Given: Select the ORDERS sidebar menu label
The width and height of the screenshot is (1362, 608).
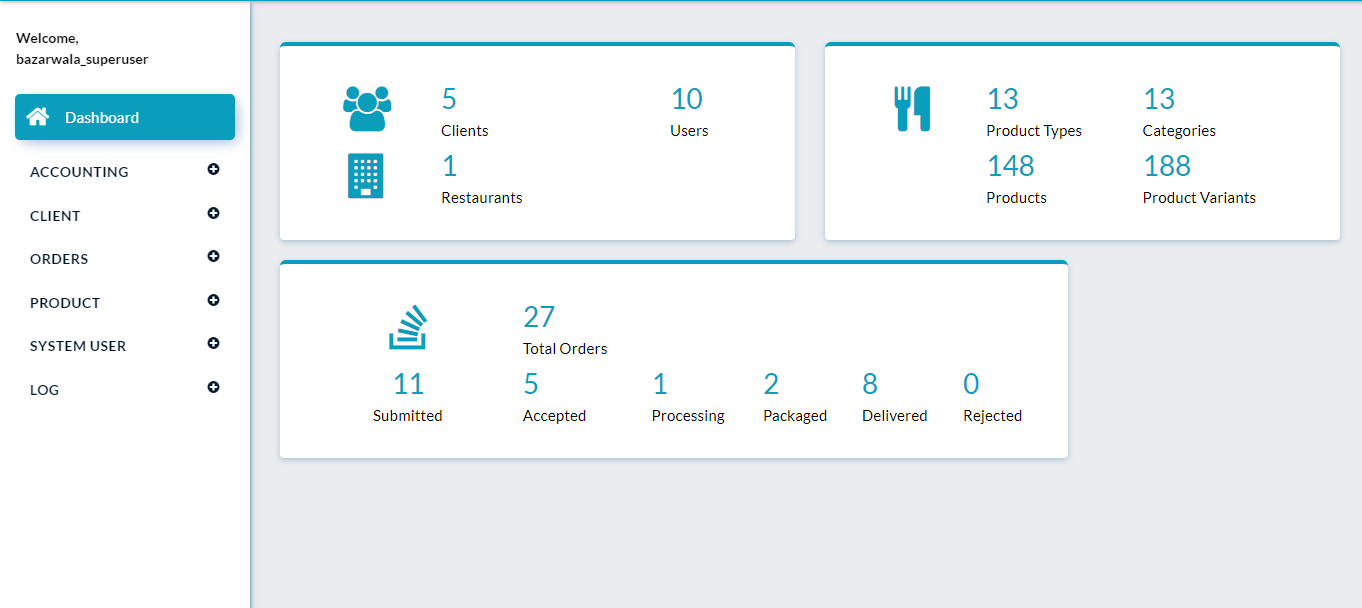Looking at the screenshot, I should point(59,259).
